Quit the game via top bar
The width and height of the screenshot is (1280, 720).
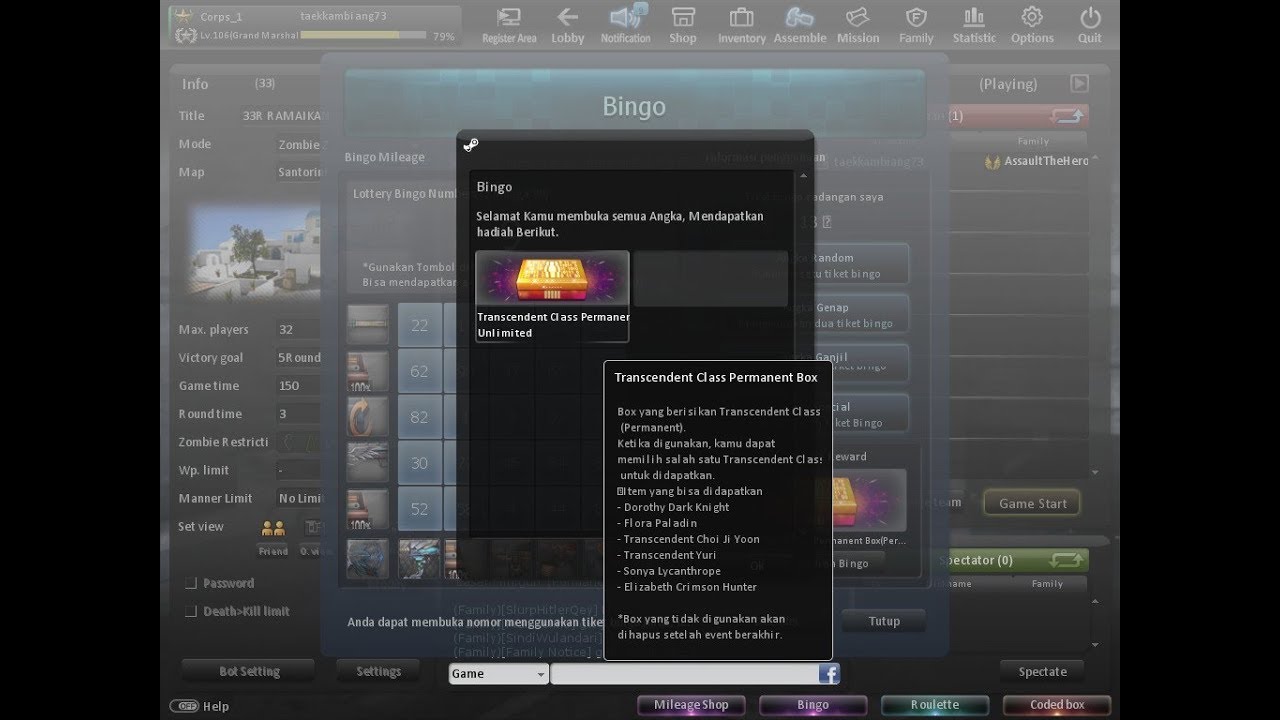1089,25
